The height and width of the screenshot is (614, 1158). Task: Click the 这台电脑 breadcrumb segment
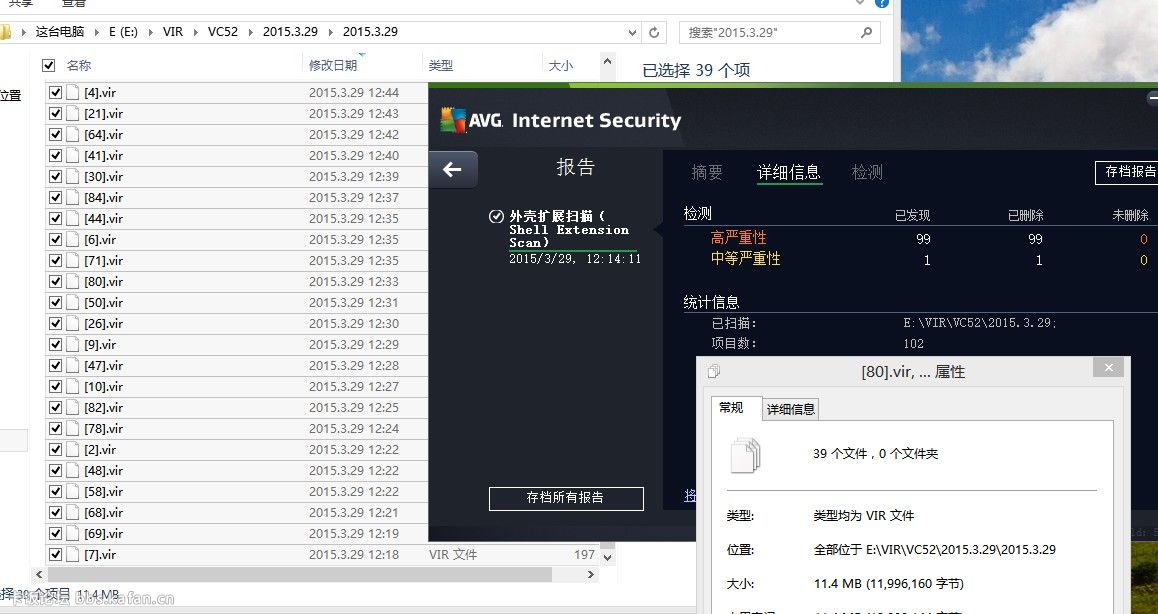coord(60,32)
